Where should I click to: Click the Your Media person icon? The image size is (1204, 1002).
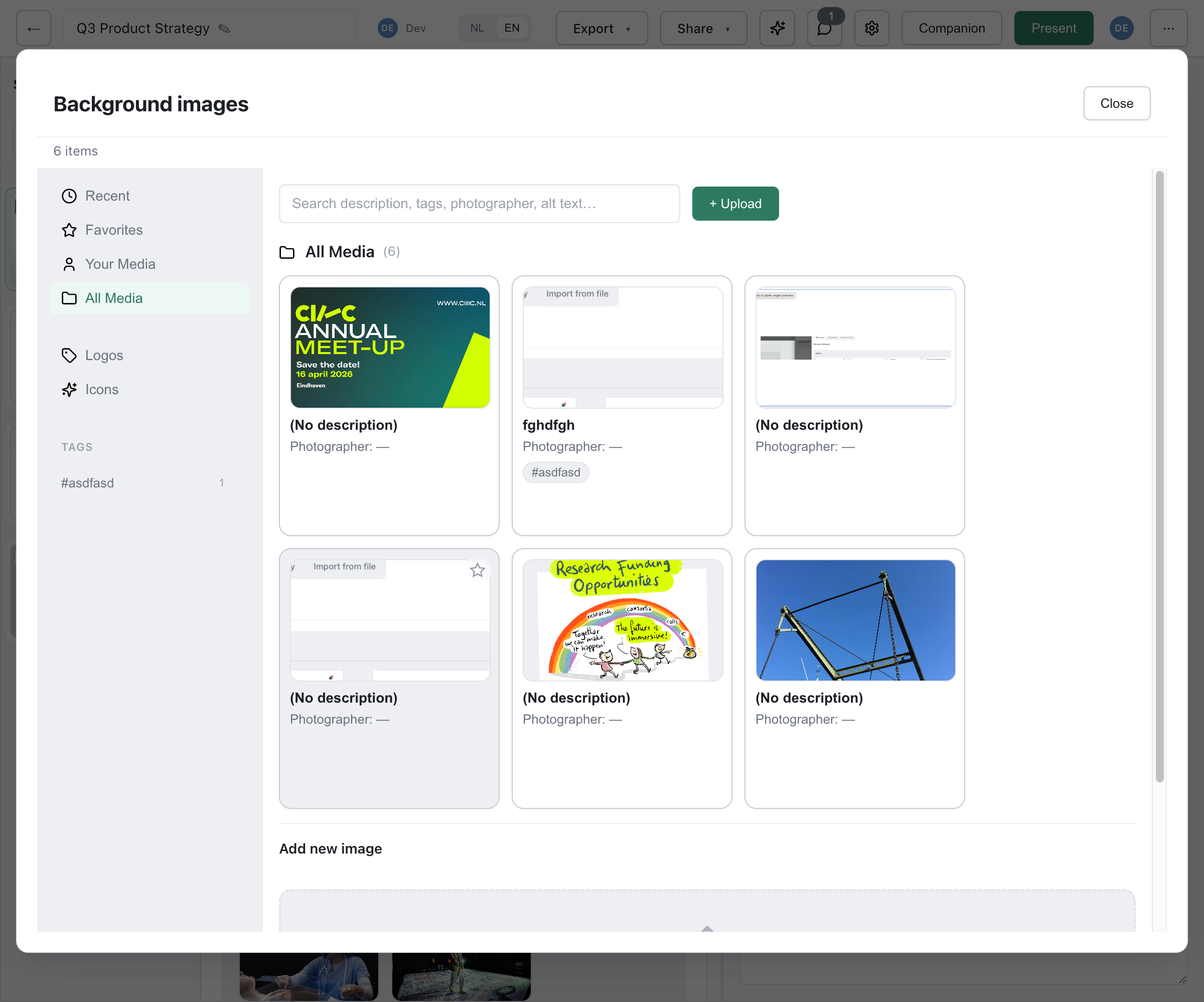pos(69,264)
